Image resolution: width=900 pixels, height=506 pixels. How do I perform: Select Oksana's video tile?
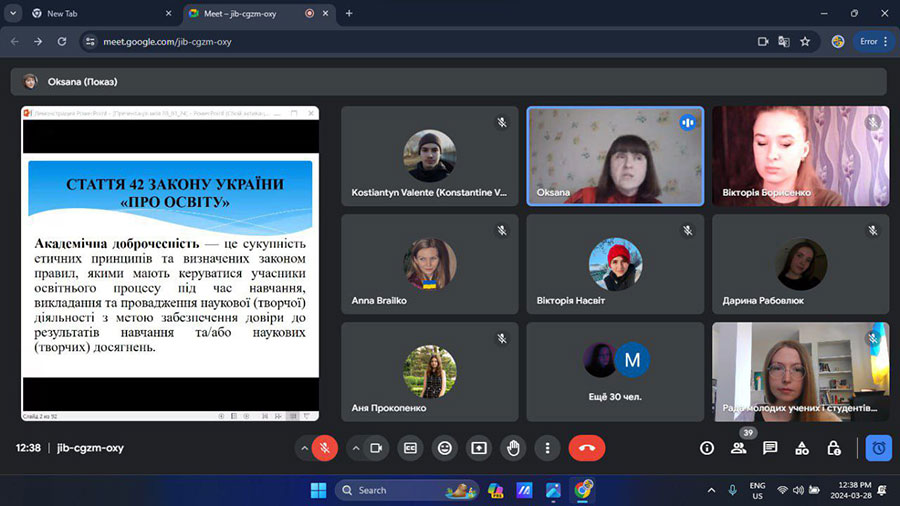(x=615, y=156)
